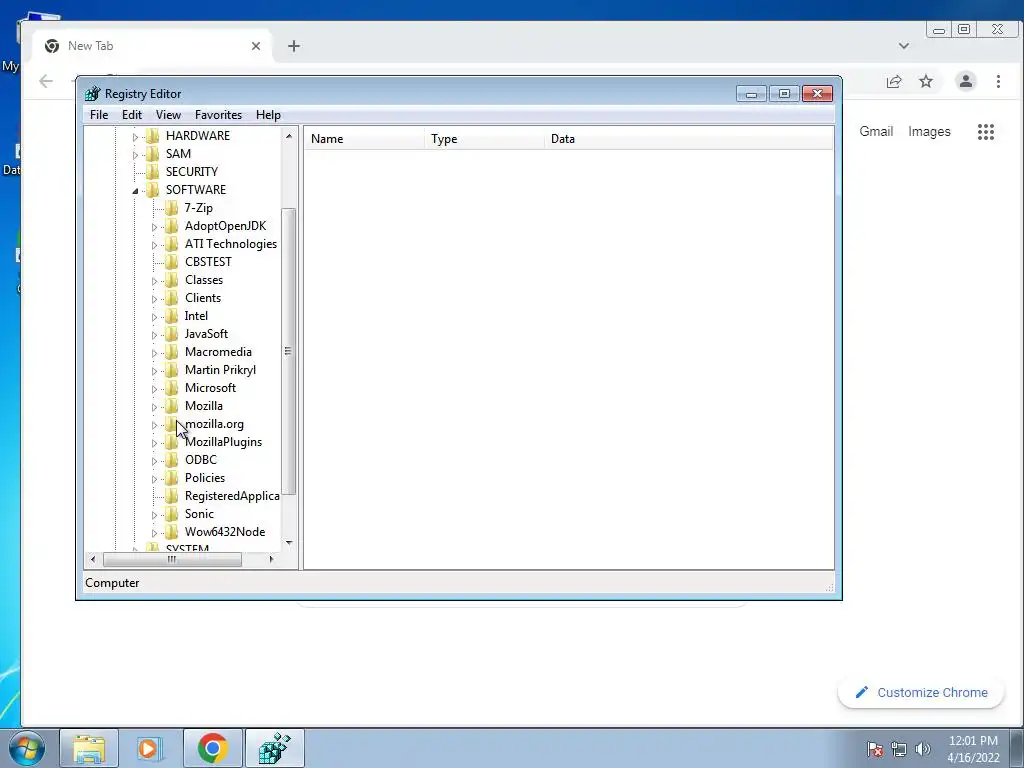
Task: Expand the Clients key
Action: pos(154,299)
